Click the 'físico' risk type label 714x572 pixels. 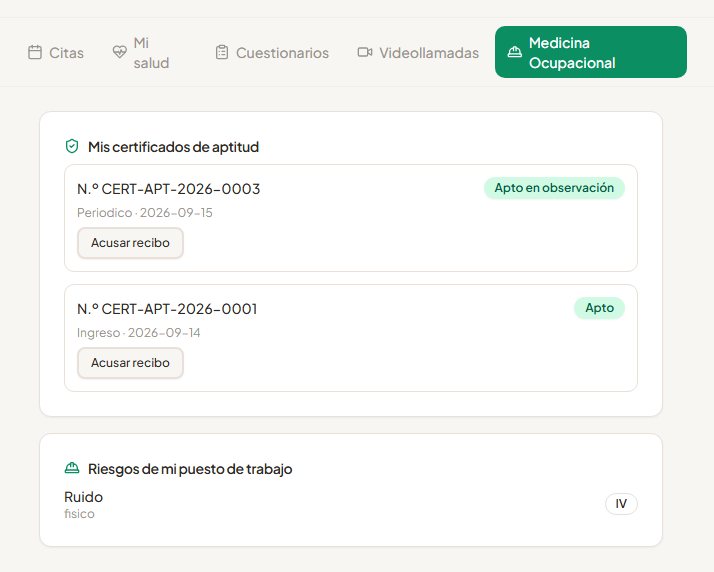(x=79, y=514)
